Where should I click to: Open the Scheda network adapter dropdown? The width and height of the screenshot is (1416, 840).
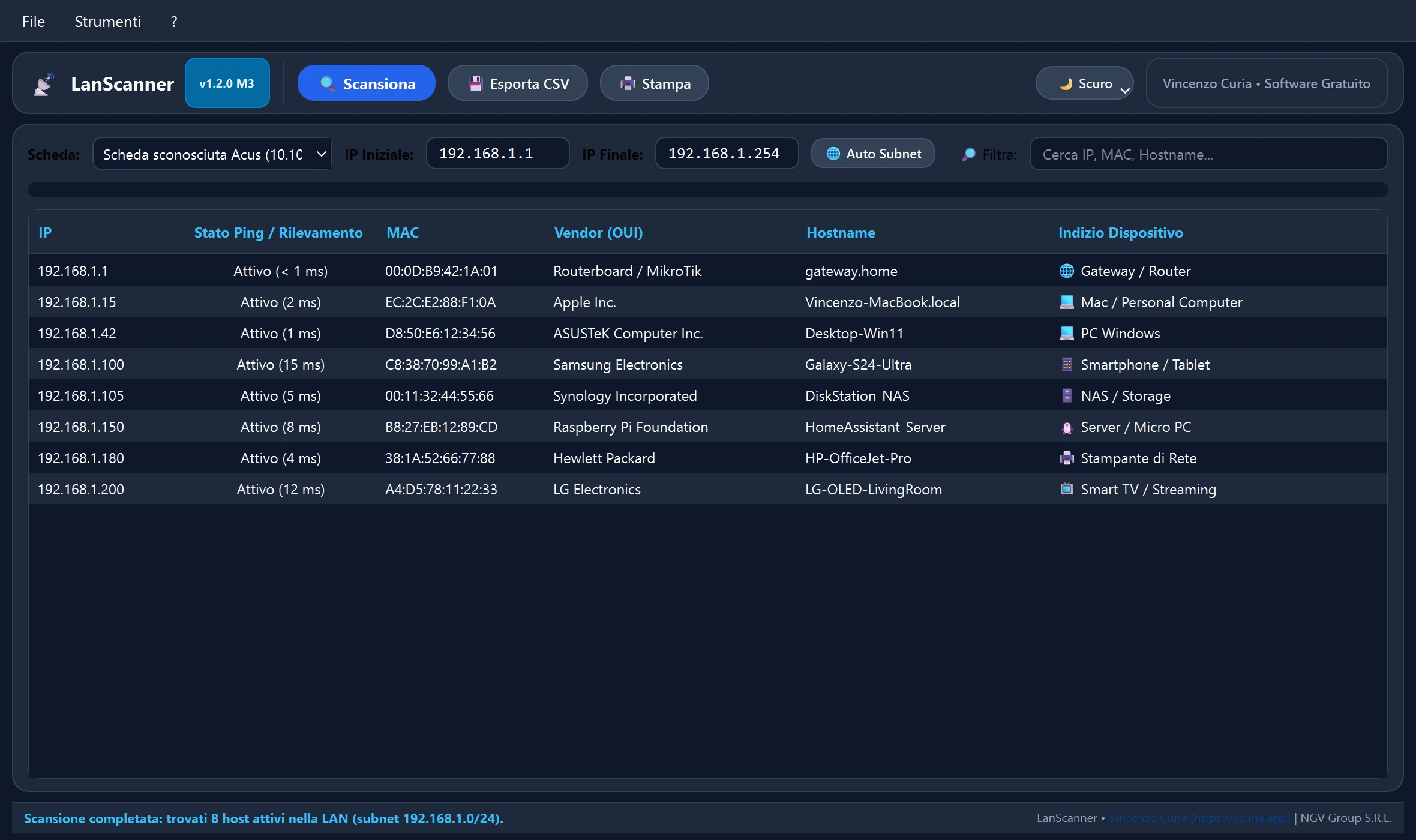(212, 154)
